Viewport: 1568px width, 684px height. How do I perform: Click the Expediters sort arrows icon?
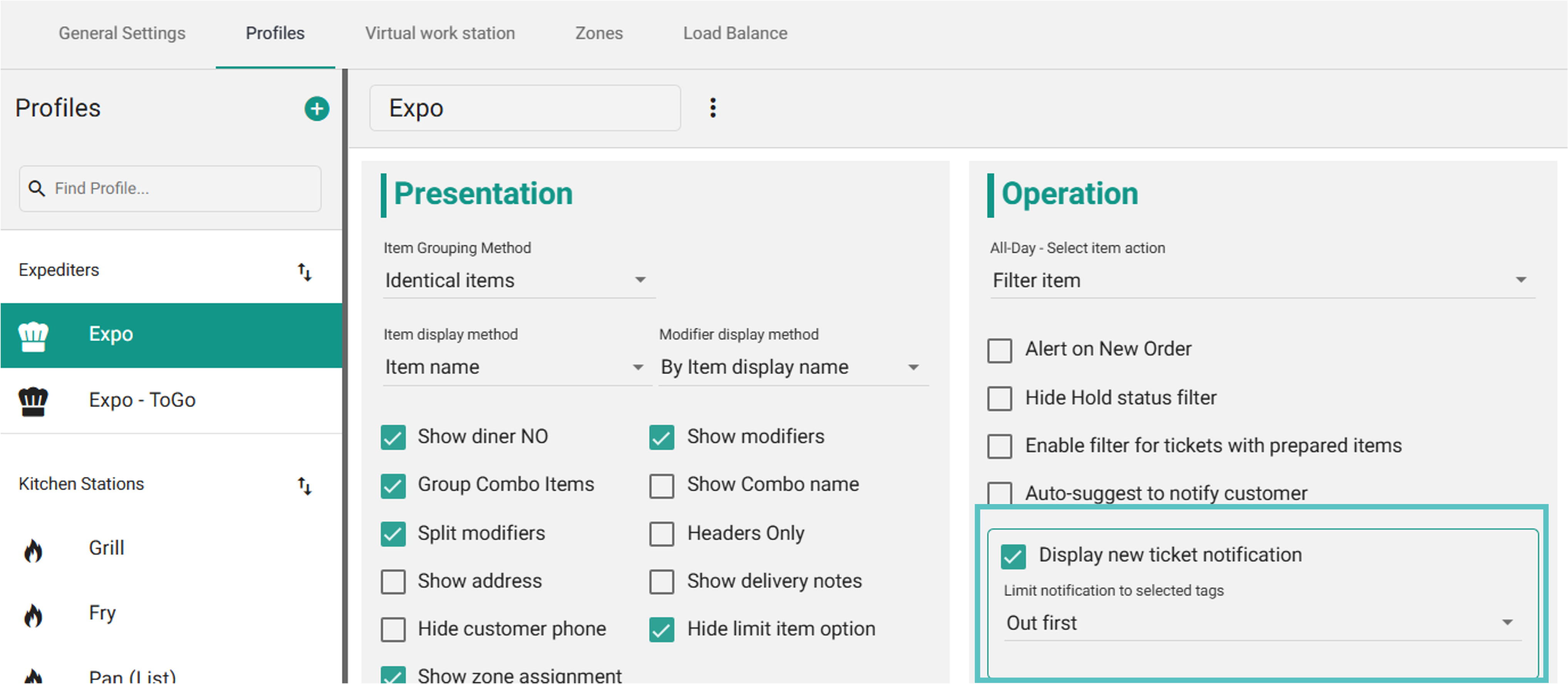304,272
